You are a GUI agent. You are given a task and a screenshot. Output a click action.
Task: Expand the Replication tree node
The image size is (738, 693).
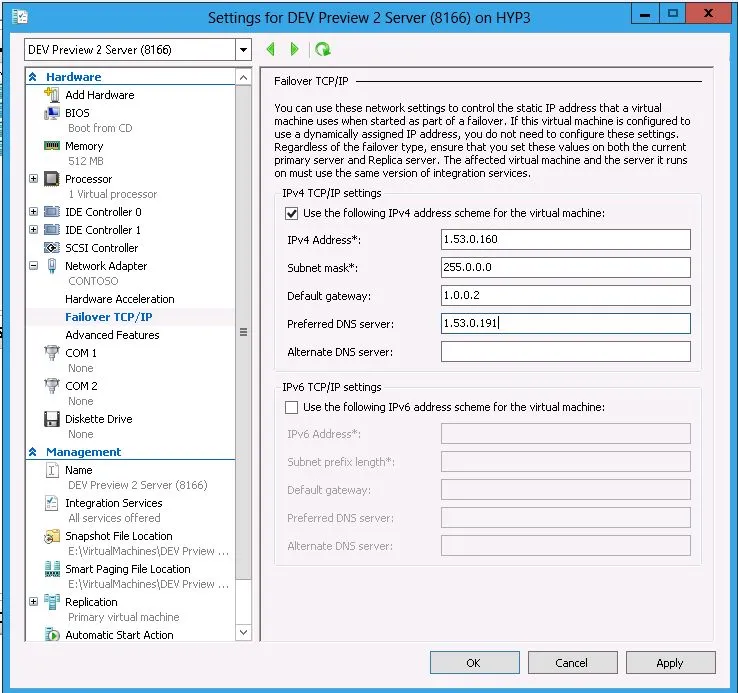click(33, 601)
